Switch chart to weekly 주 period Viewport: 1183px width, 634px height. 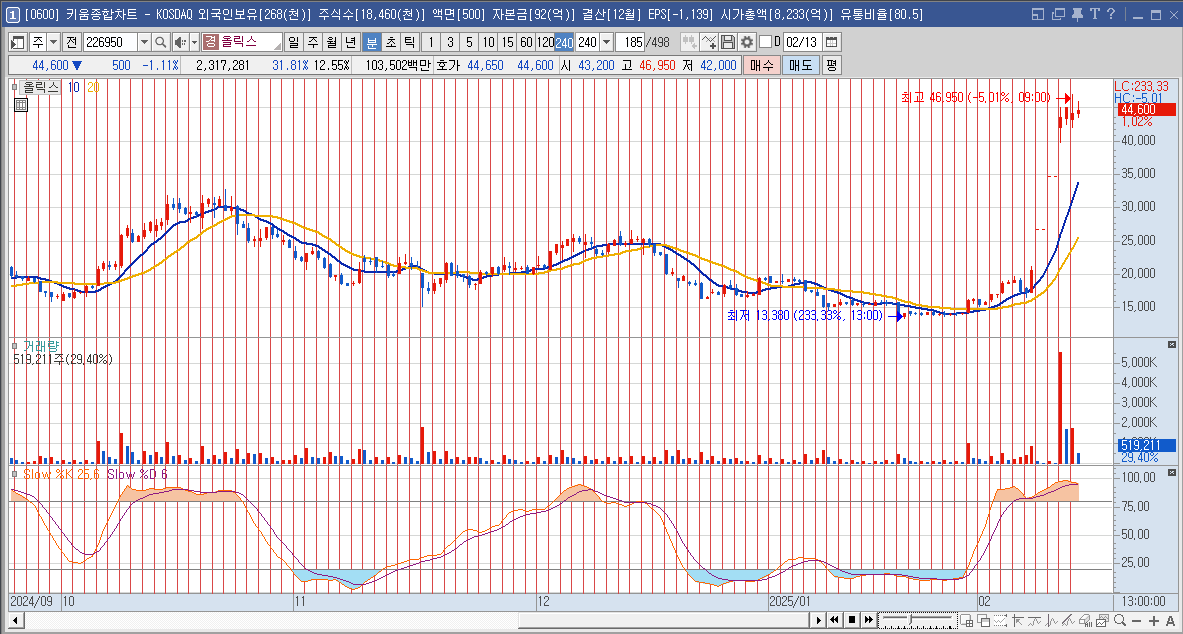312,42
